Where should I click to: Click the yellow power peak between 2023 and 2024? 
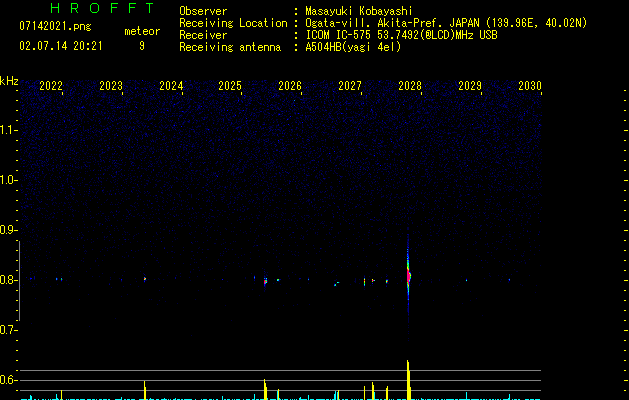(145, 390)
